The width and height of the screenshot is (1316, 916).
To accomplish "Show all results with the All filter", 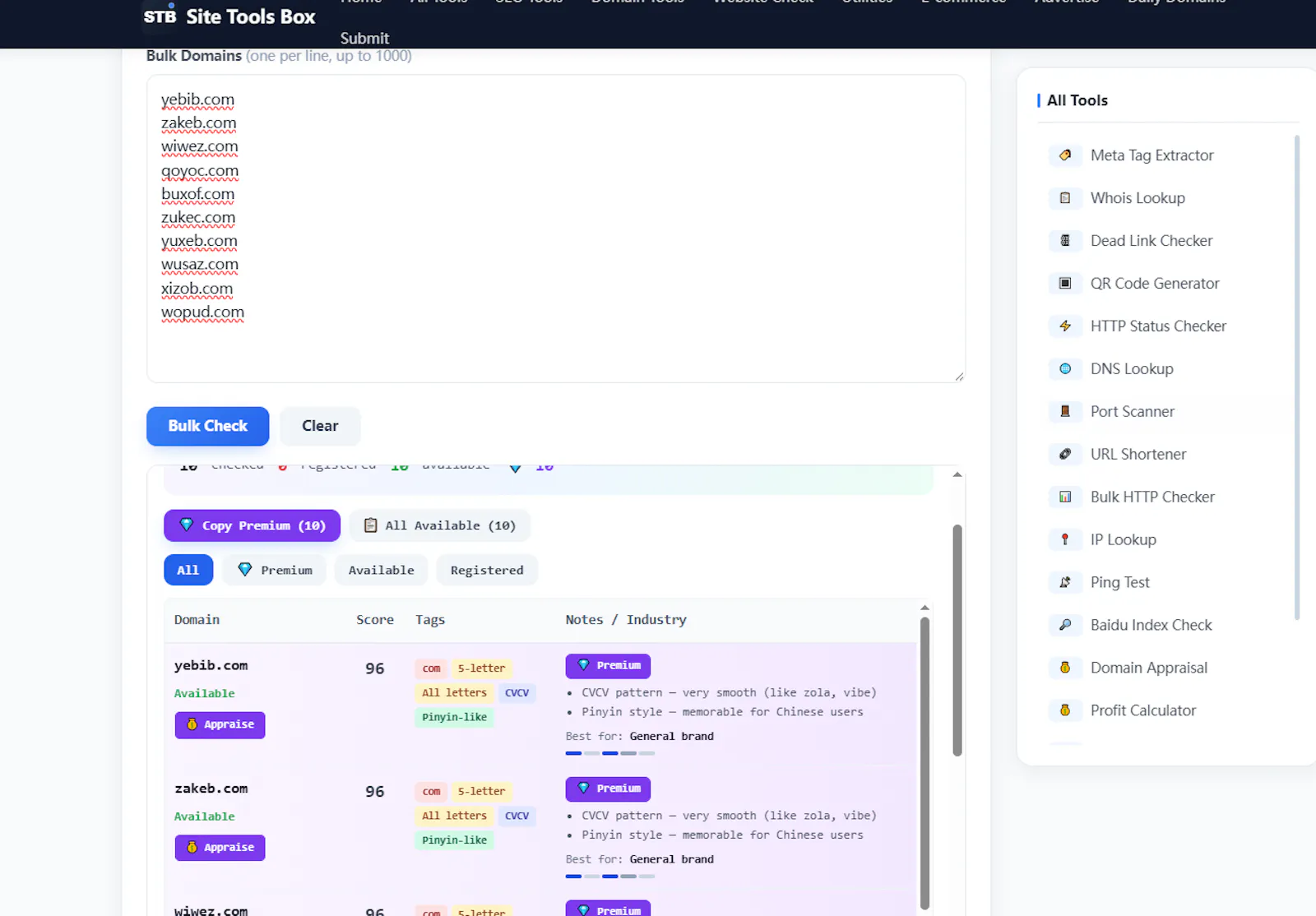I will (x=188, y=570).
